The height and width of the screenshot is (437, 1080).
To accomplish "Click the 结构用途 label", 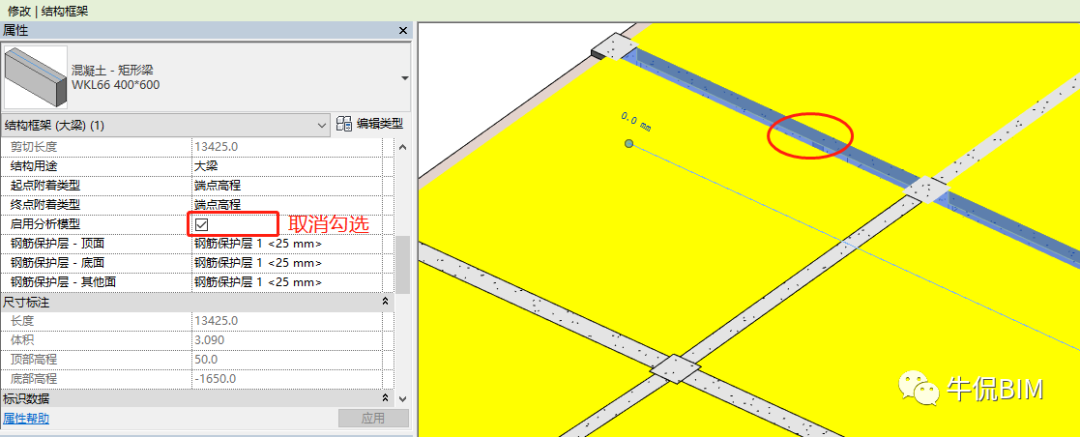I will coord(34,166).
